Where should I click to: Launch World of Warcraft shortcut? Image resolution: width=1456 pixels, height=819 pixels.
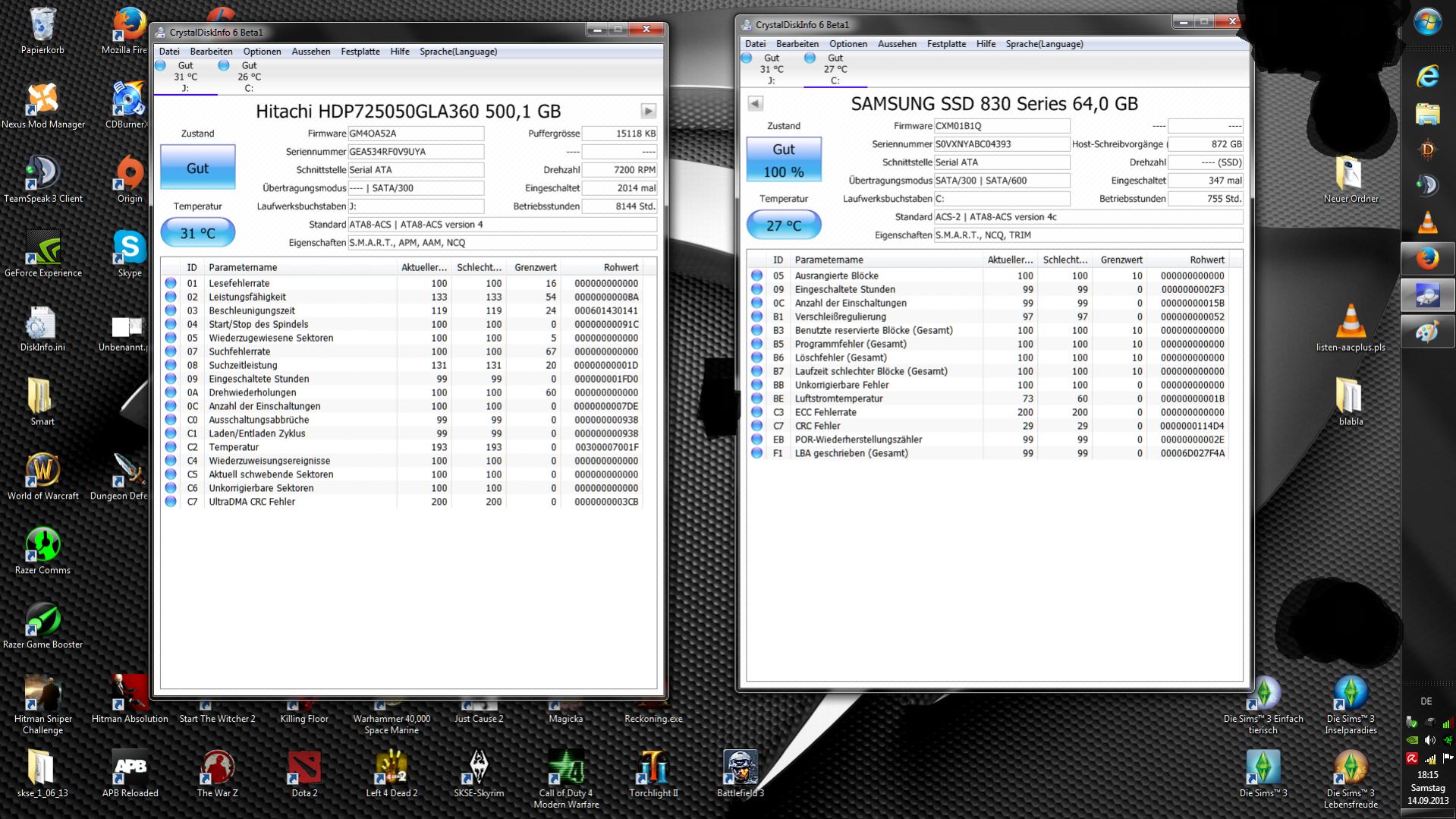tap(42, 477)
